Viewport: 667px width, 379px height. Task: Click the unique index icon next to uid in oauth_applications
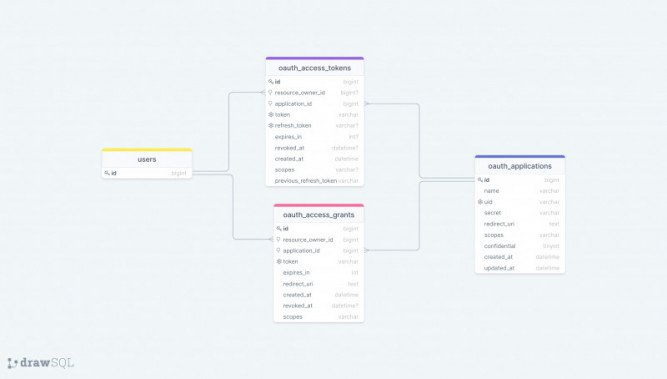(x=480, y=202)
